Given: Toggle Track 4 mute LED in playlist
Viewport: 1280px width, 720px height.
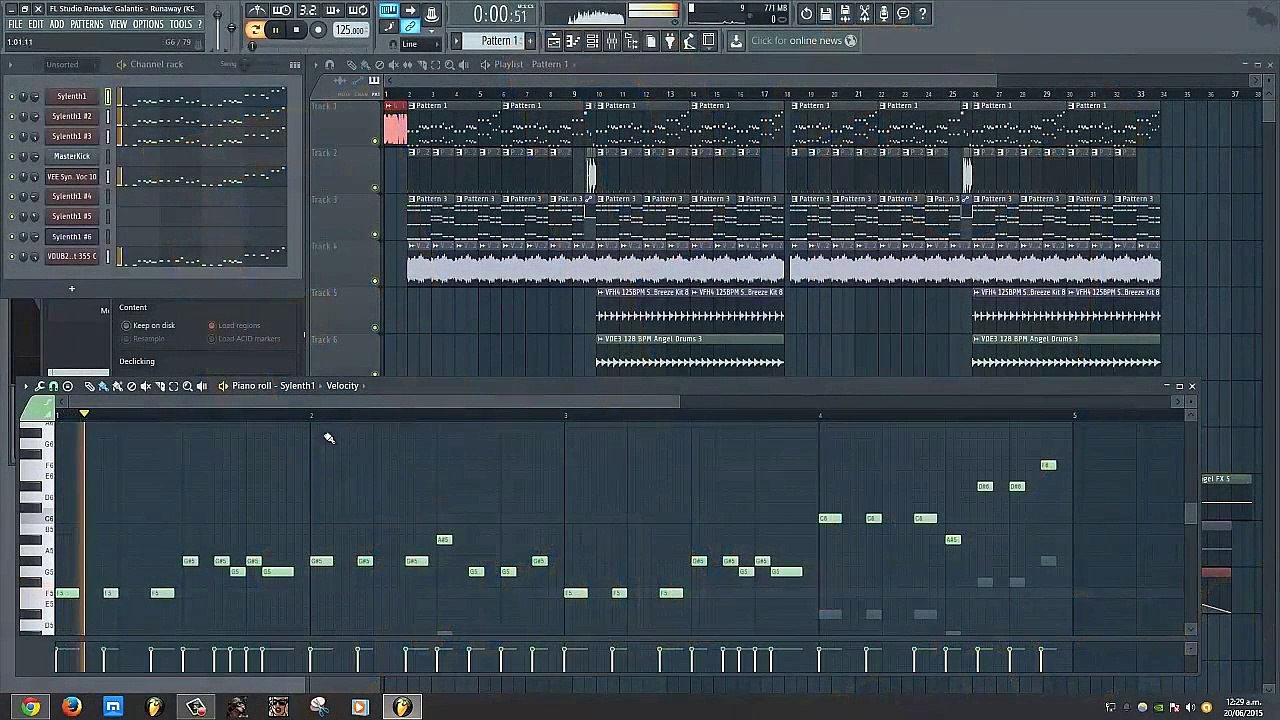Looking at the screenshot, I should point(375,281).
